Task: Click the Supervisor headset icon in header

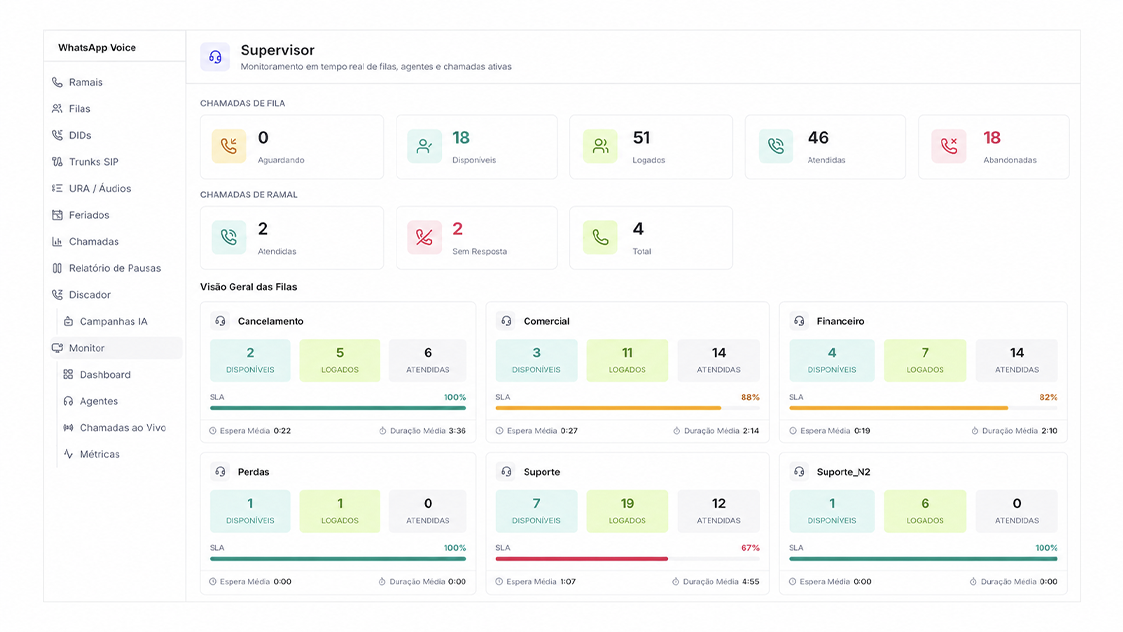Action: tap(215, 57)
